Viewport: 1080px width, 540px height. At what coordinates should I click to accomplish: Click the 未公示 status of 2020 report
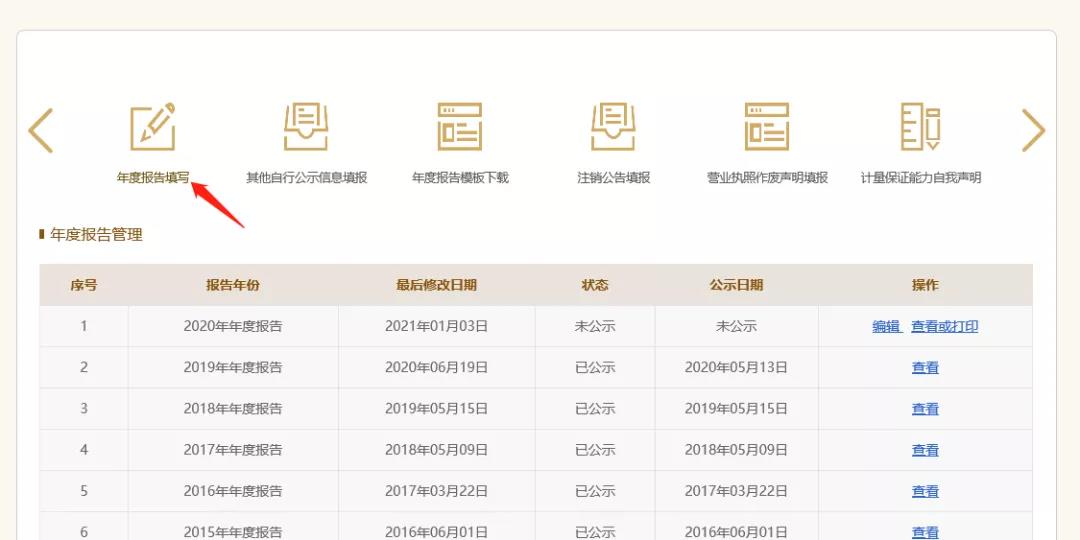[x=594, y=326]
